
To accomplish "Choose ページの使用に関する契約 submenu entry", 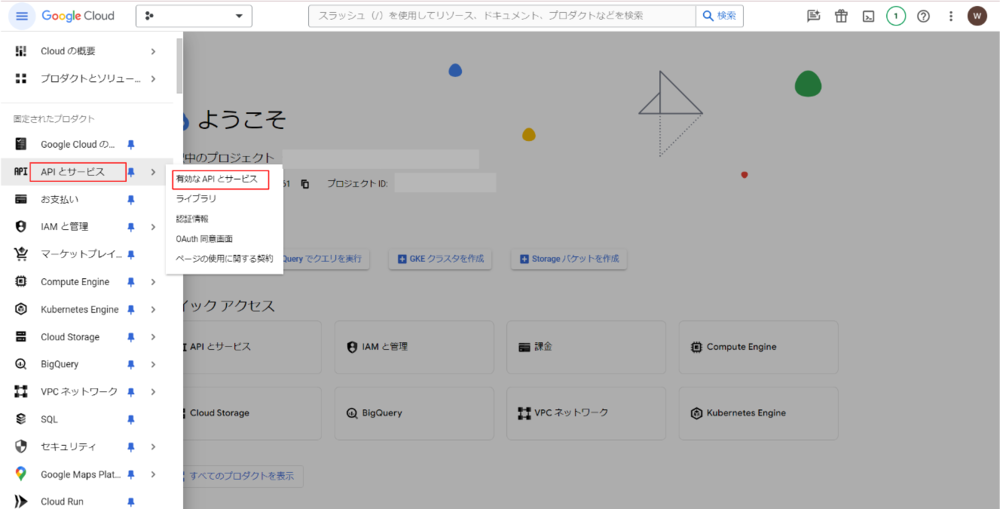I will [224, 258].
